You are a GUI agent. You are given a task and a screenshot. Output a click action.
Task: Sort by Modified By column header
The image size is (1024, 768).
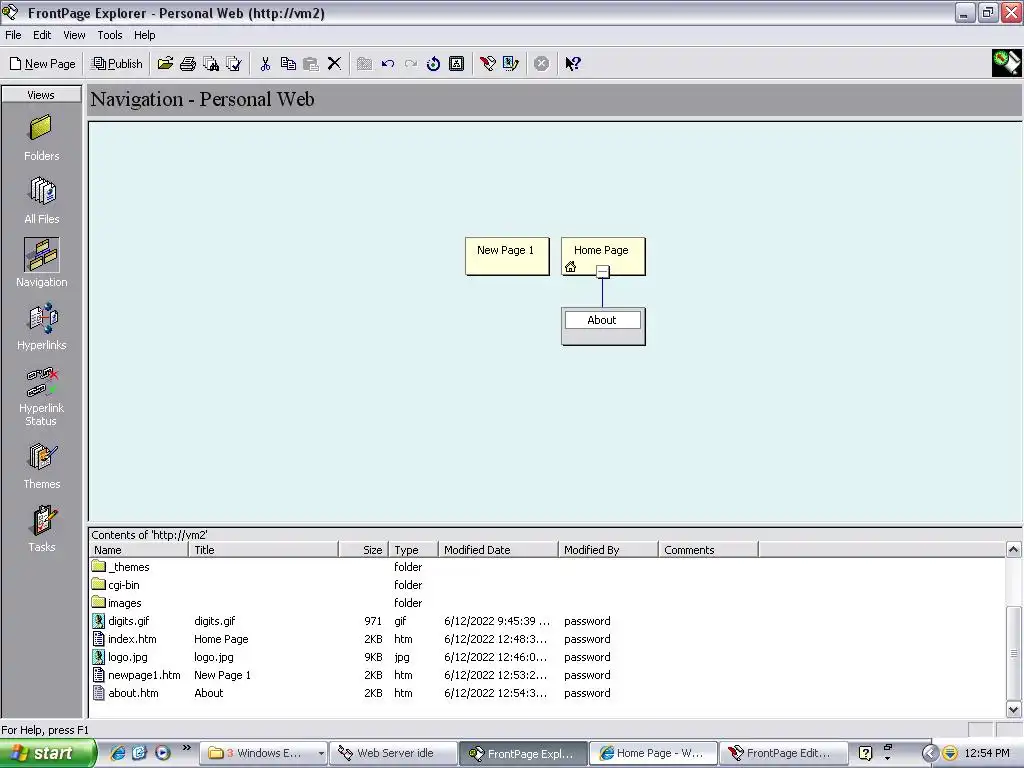tap(608, 550)
